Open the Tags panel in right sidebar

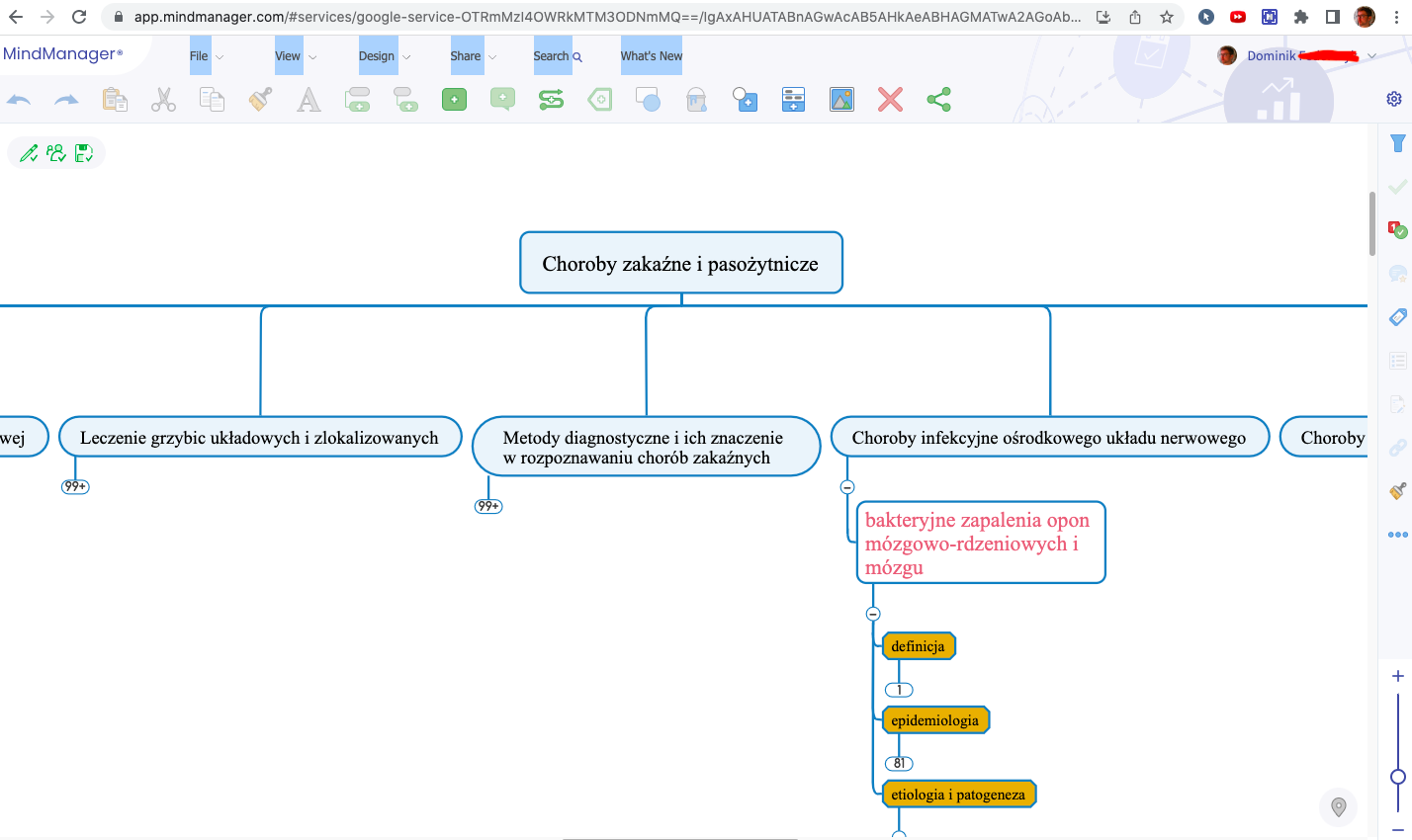1397,317
